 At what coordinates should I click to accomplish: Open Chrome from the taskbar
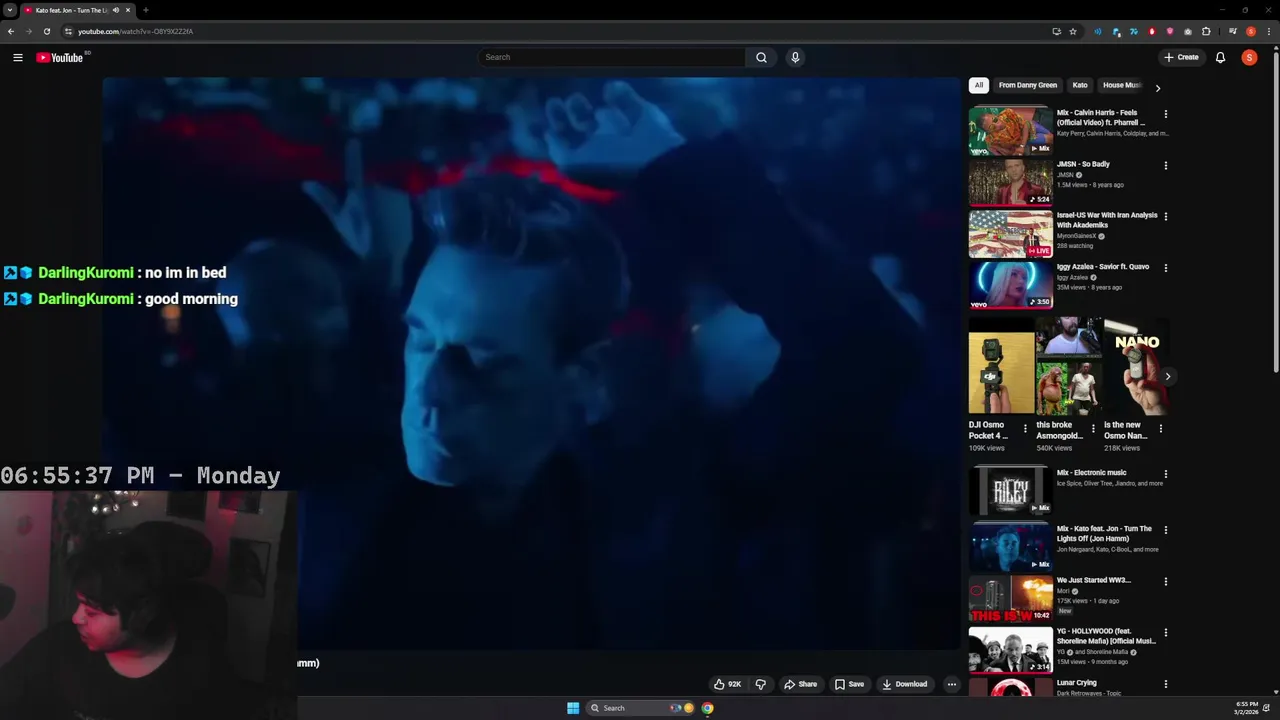click(707, 708)
